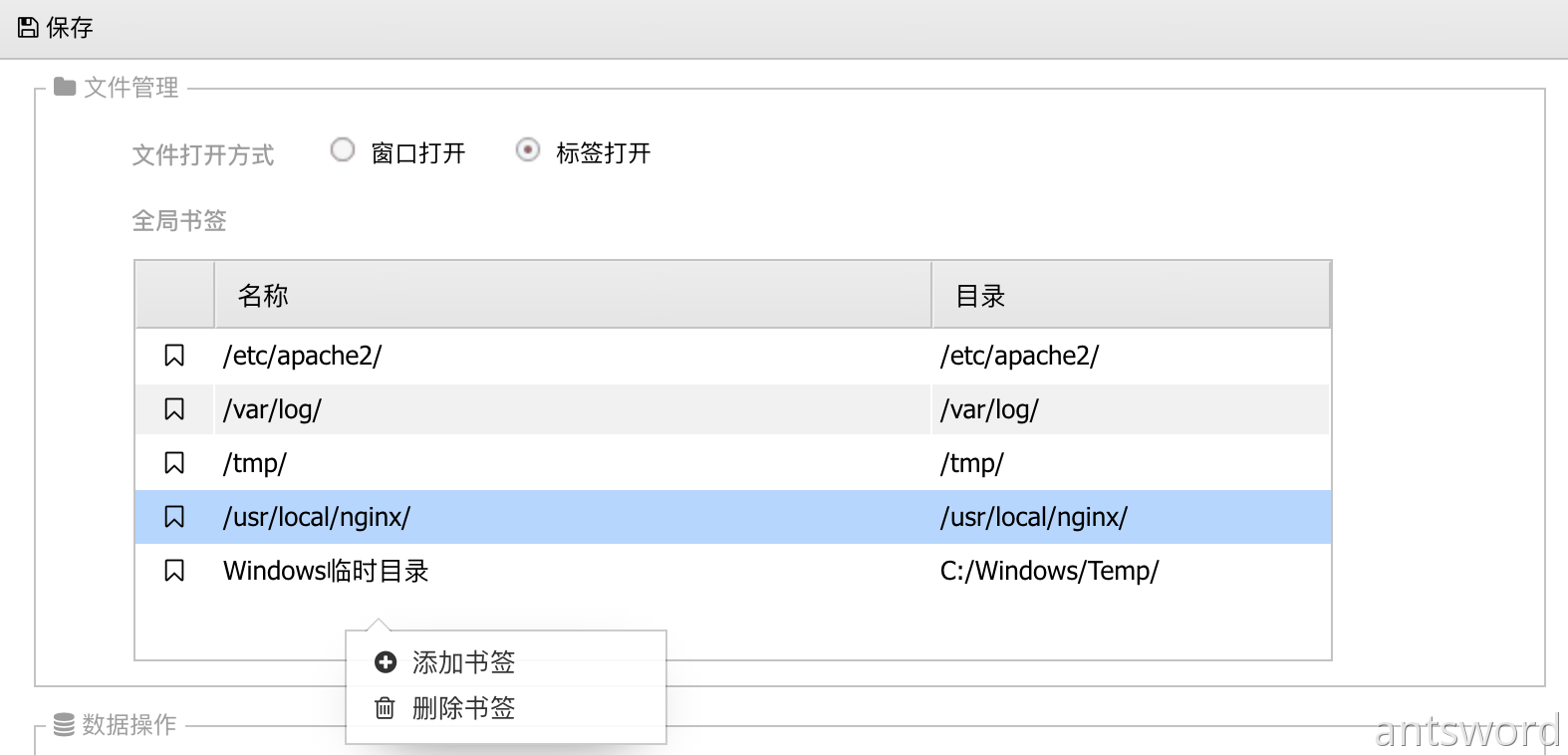Select the /var/log/ bookmark name cell
The height and width of the screenshot is (755, 1568).
[273, 409]
